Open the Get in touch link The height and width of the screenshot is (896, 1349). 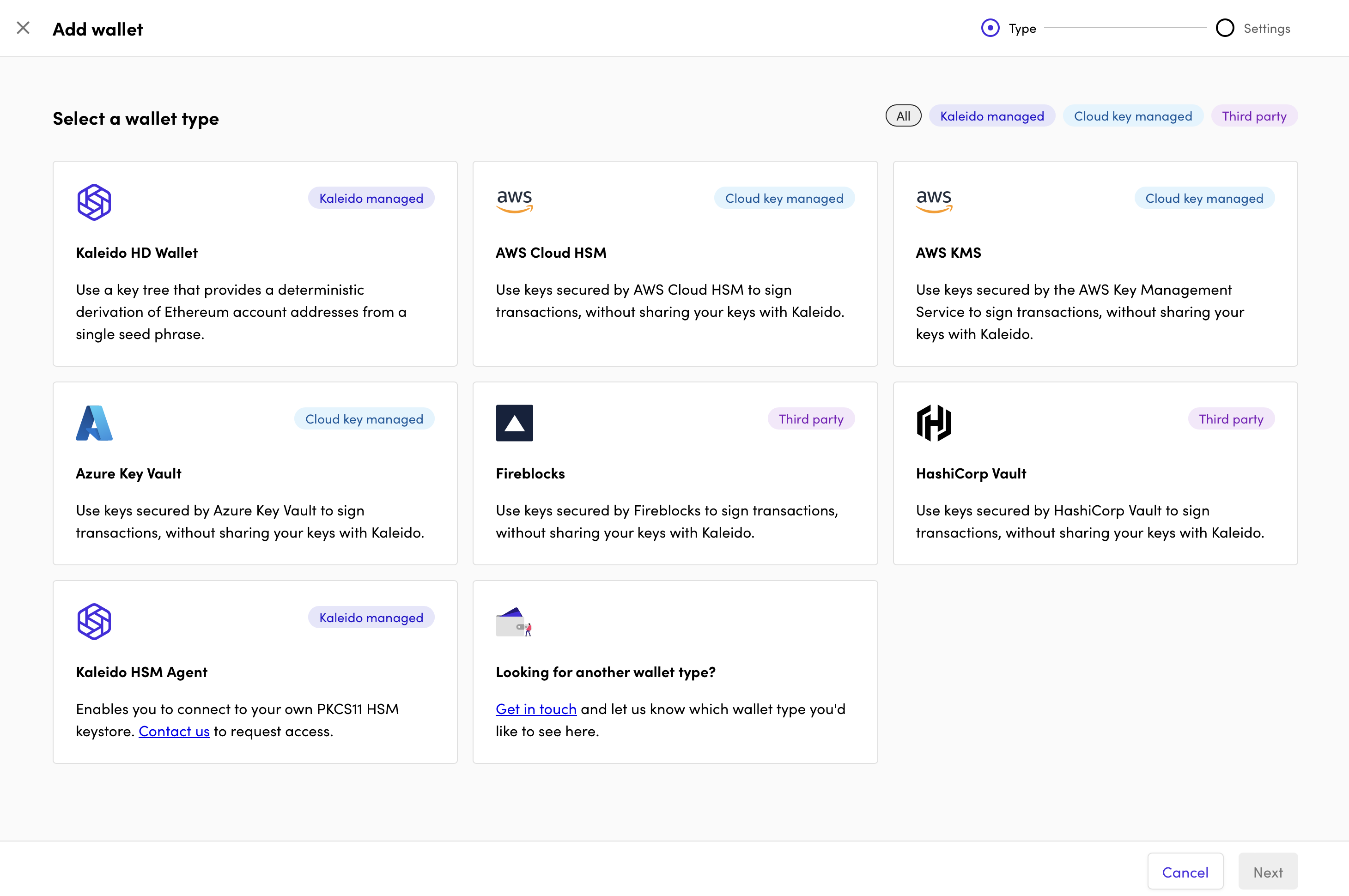535,708
